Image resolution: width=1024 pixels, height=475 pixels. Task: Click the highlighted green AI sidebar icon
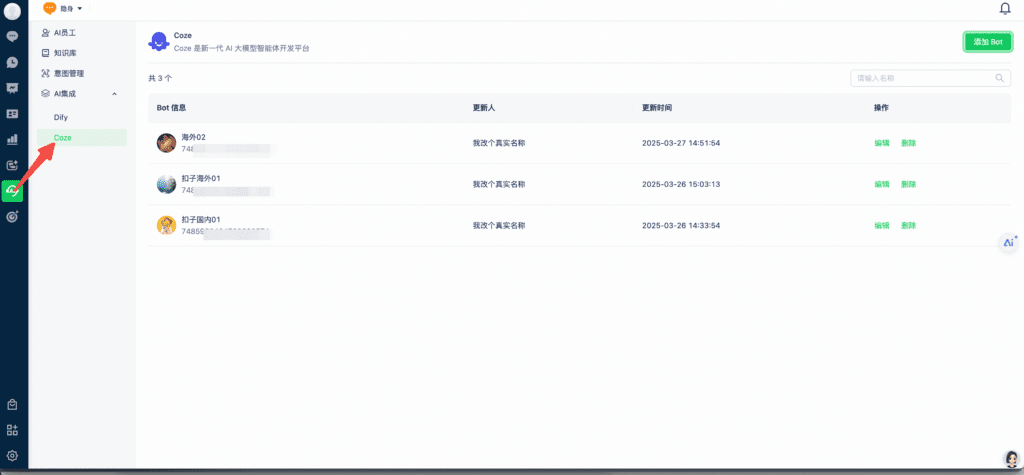pos(12,191)
